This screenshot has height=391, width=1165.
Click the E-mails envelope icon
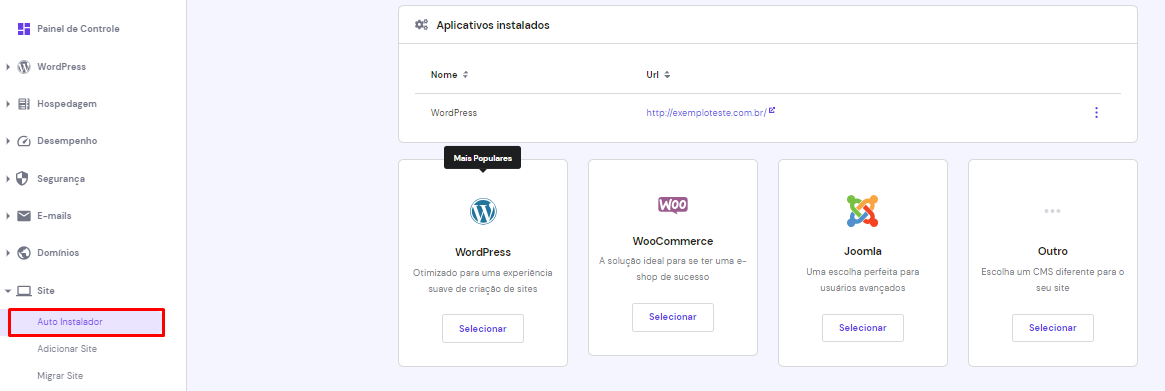24,216
